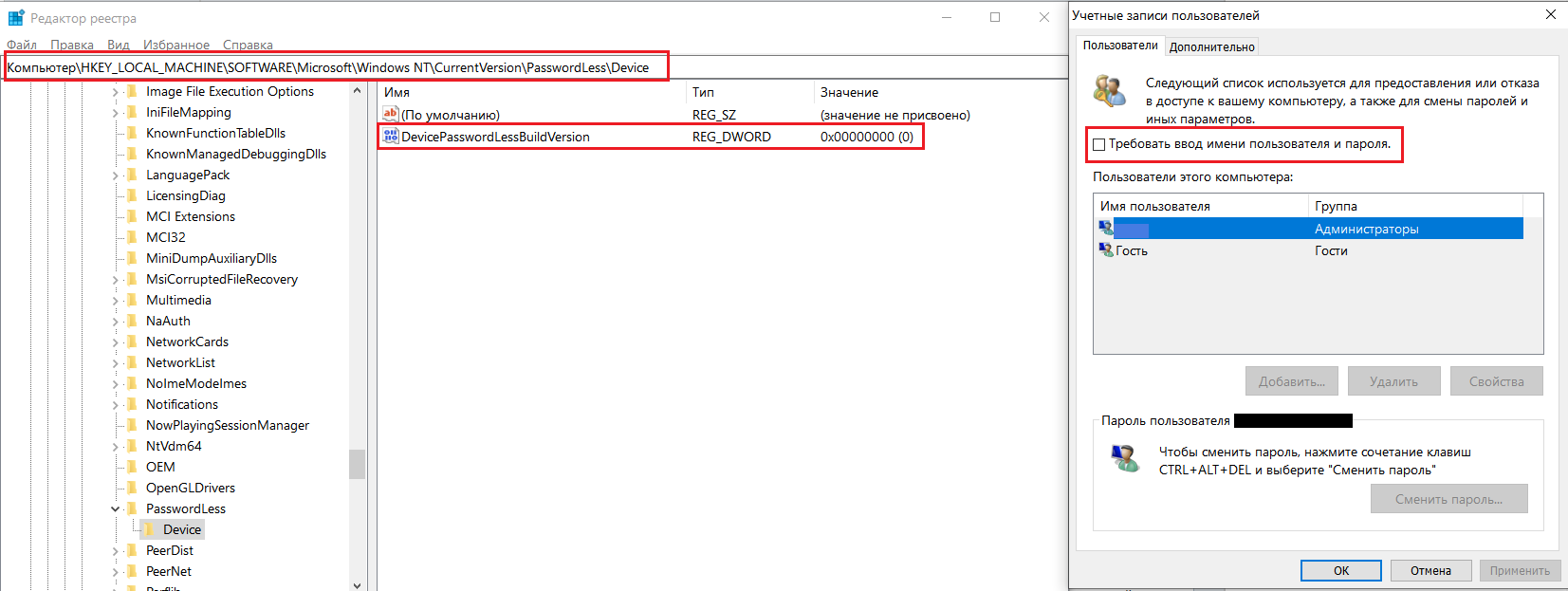Select the MCI Extensions tree item
The height and width of the screenshot is (591, 1568).
(x=191, y=216)
